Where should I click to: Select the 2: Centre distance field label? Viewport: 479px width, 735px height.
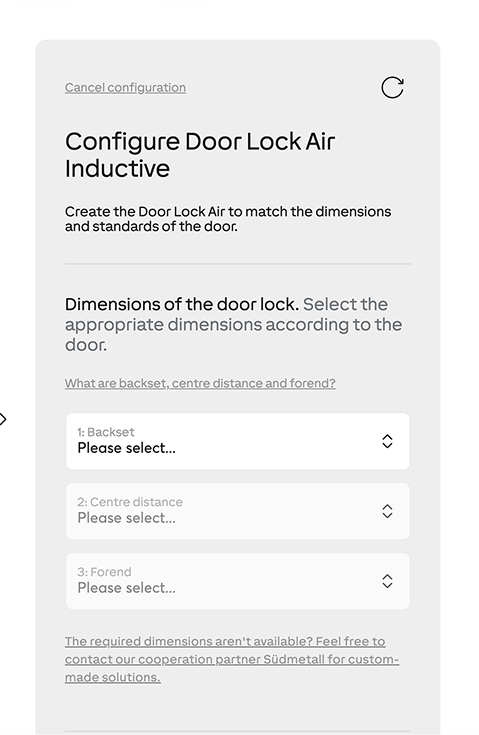(130, 502)
